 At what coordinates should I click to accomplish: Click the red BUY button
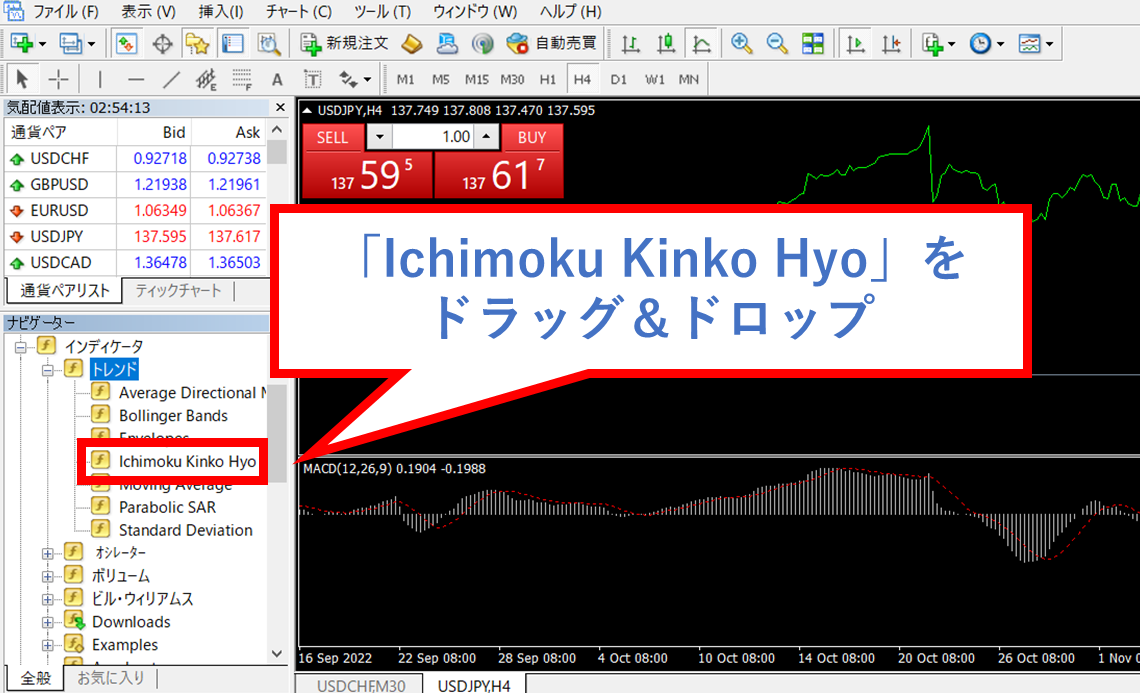pyautogui.click(x=531, y=137)
